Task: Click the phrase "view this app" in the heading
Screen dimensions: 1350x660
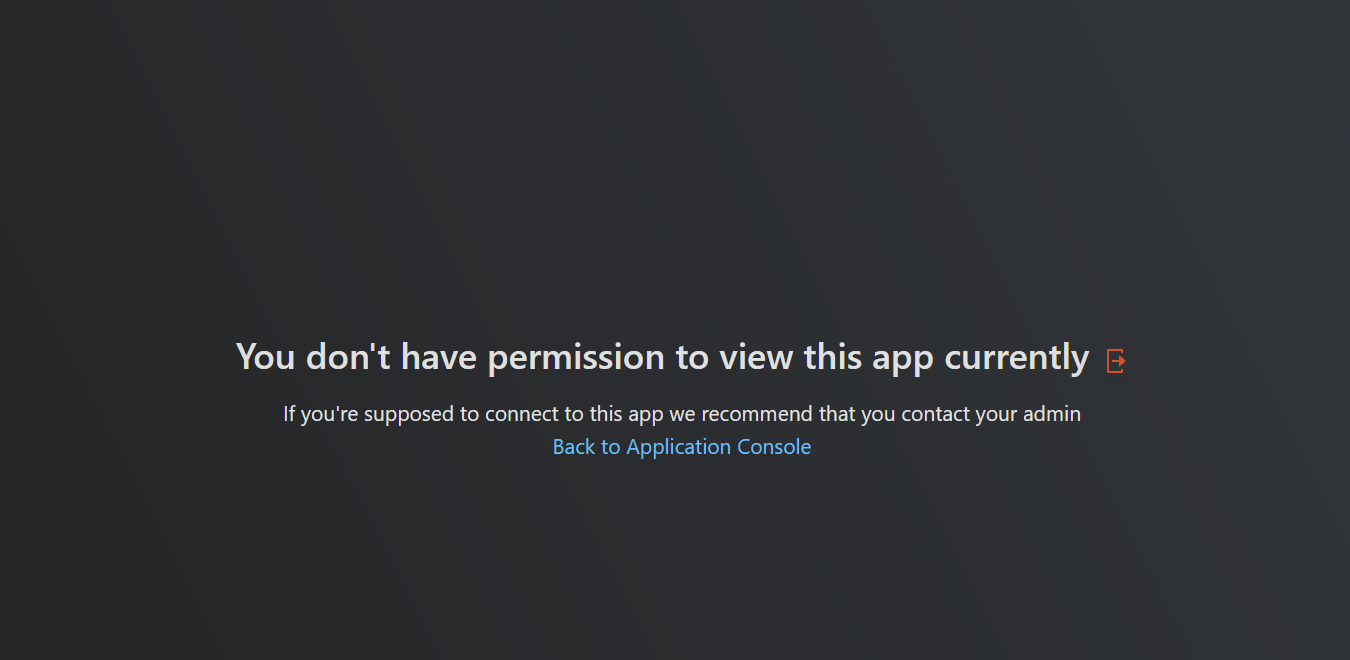Action: pos(829,358)
